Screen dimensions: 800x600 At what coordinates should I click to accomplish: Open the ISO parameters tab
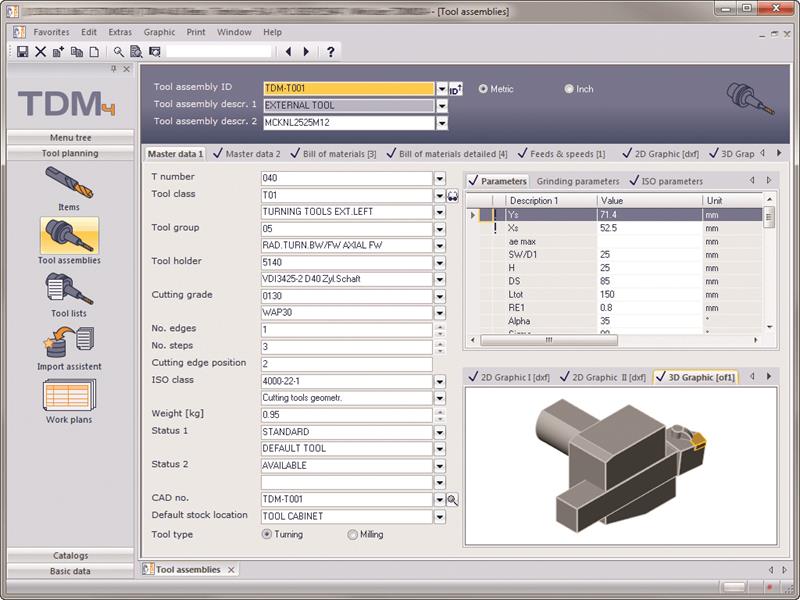point(666,181)
